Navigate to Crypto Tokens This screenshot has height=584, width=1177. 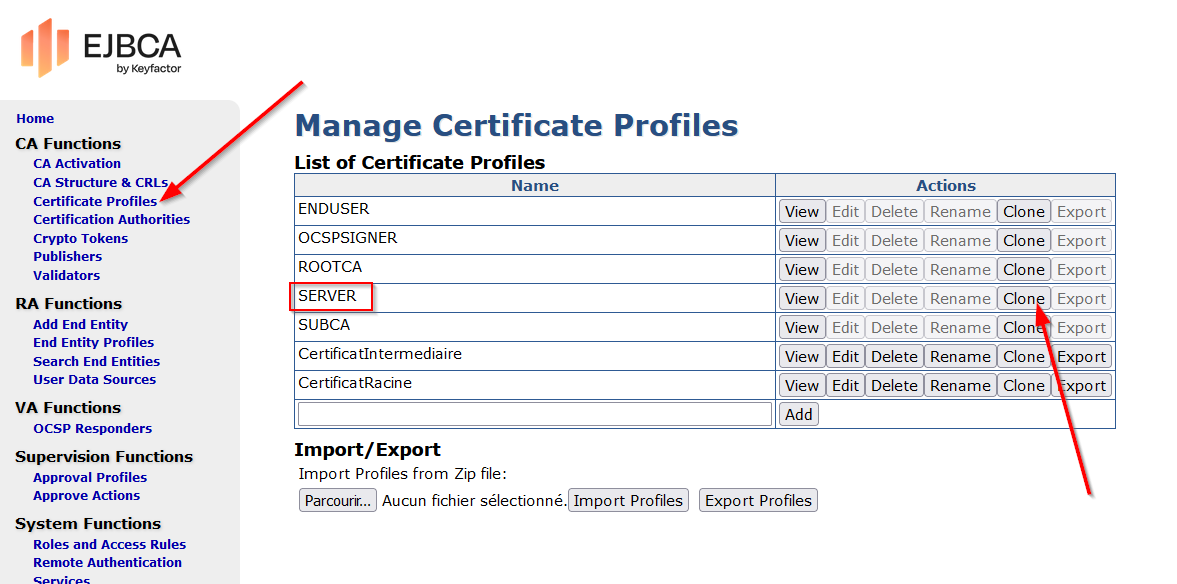pos(80,239)
